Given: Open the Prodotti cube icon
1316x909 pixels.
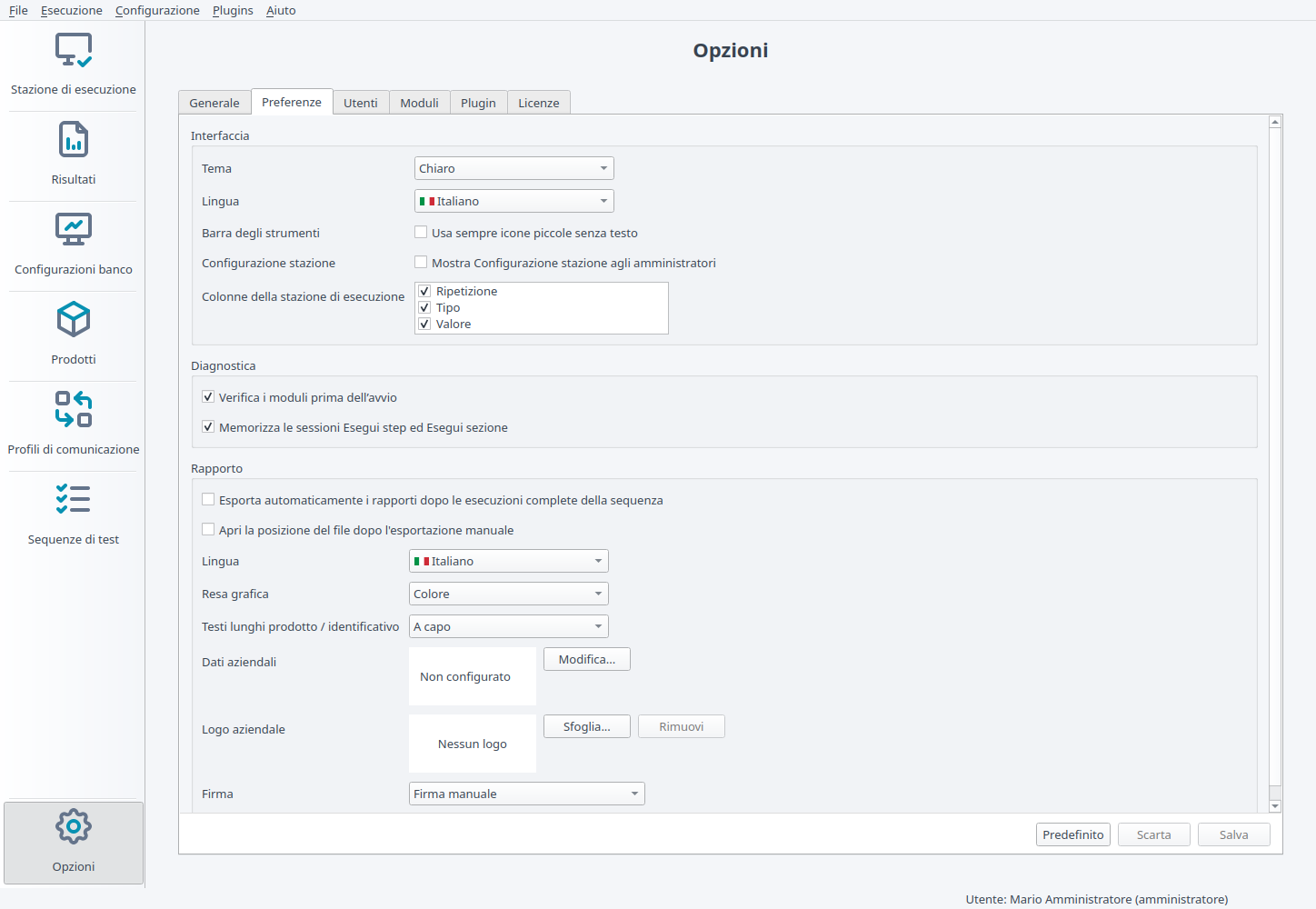Looking at the screenshot, I should click(x=74, y=320).
